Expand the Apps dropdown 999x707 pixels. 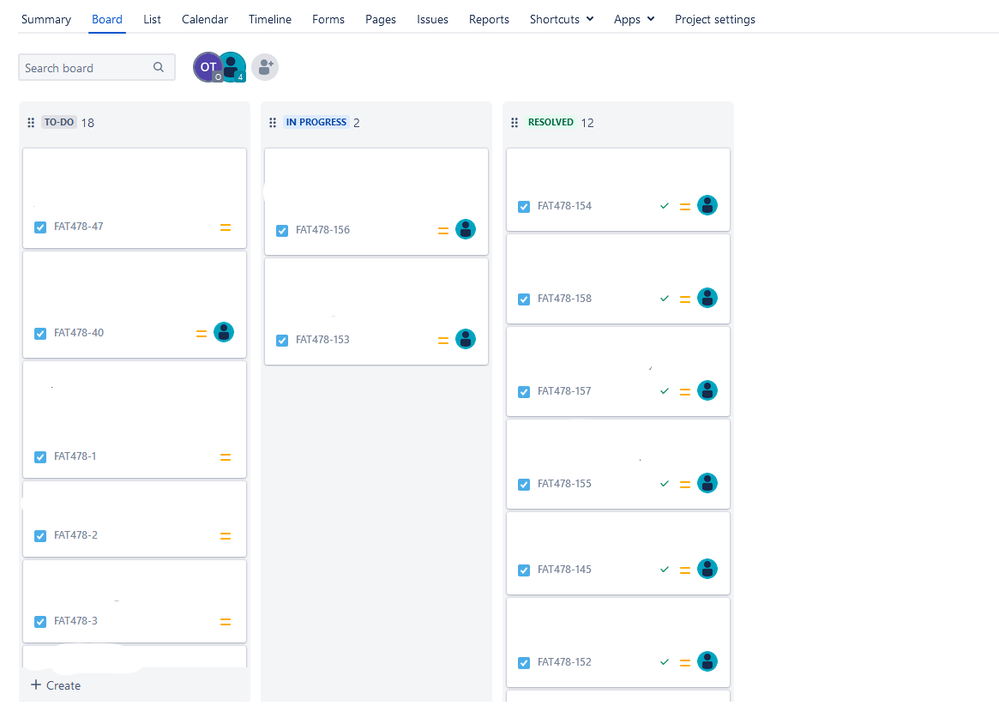[634, 19]
